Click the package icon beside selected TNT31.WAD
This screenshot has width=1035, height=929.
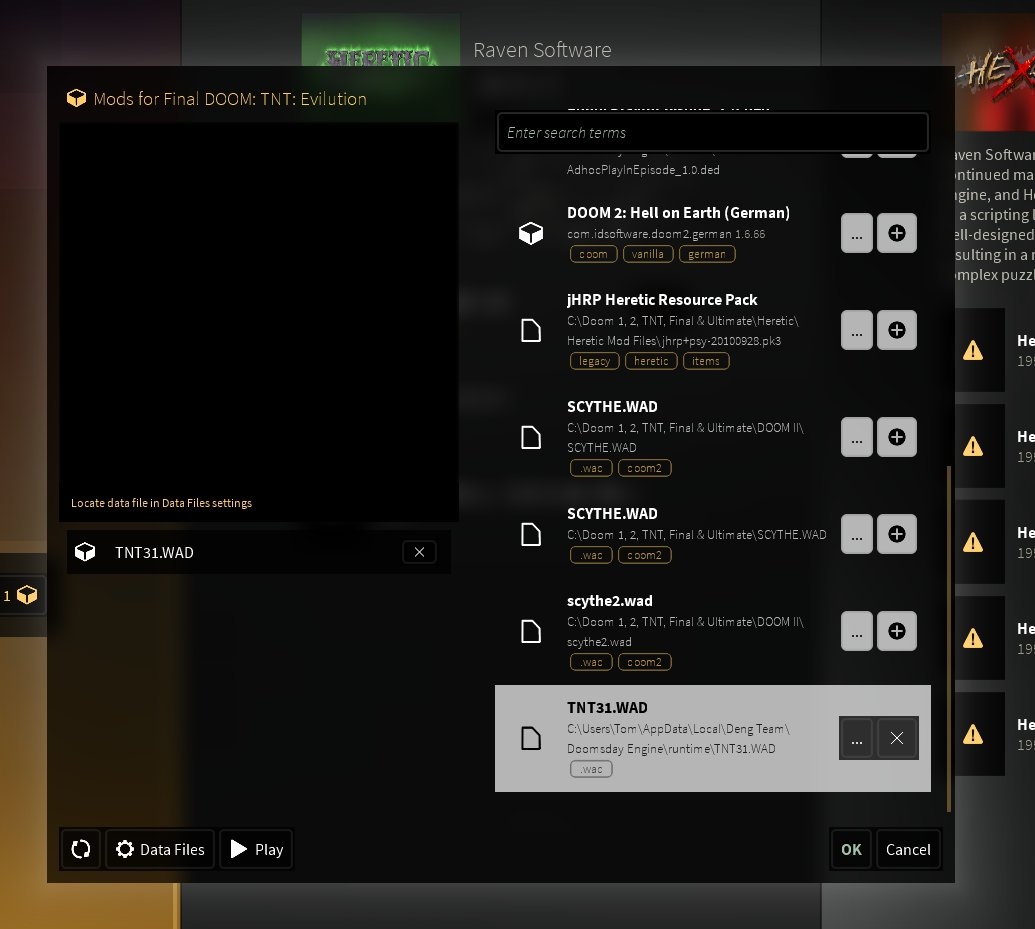pos(85,552)
